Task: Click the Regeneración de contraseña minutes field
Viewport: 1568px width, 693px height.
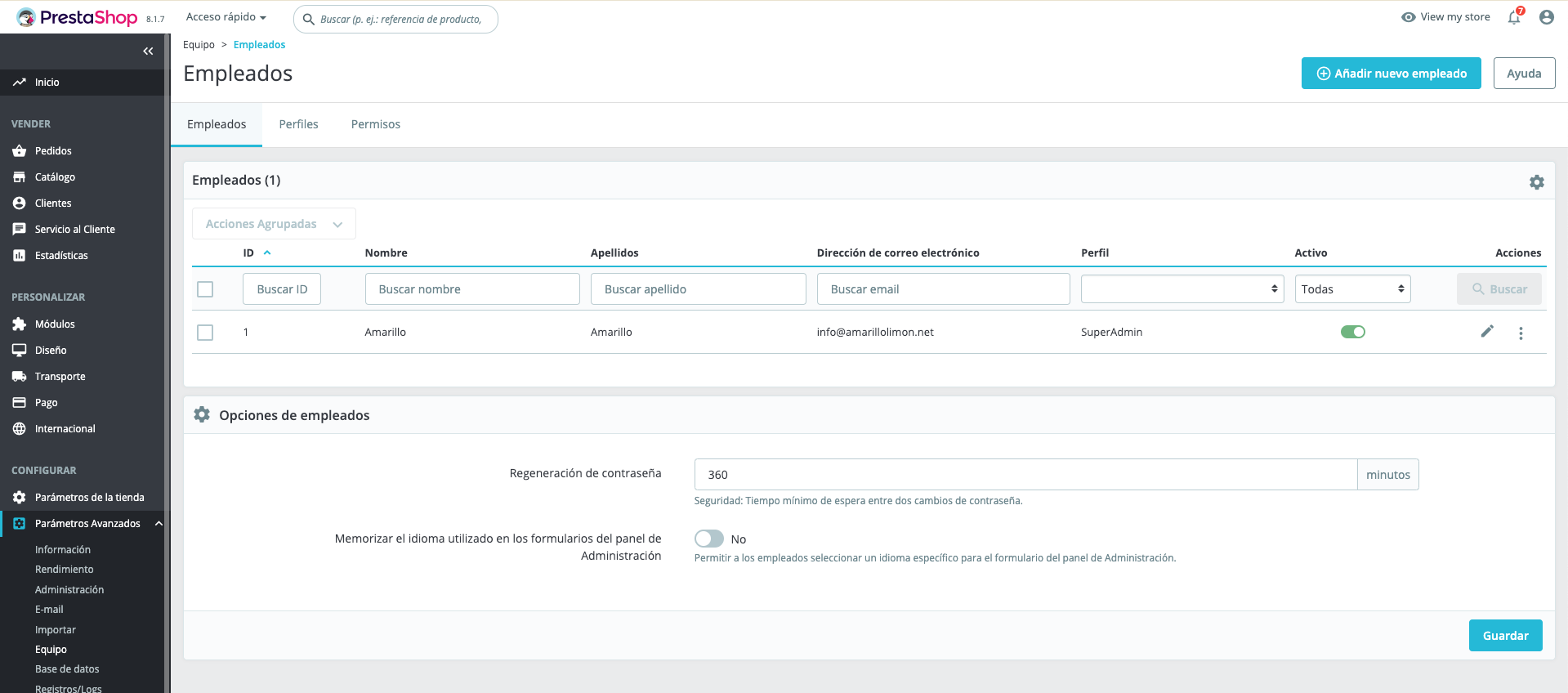Action: click(1025, 475)
